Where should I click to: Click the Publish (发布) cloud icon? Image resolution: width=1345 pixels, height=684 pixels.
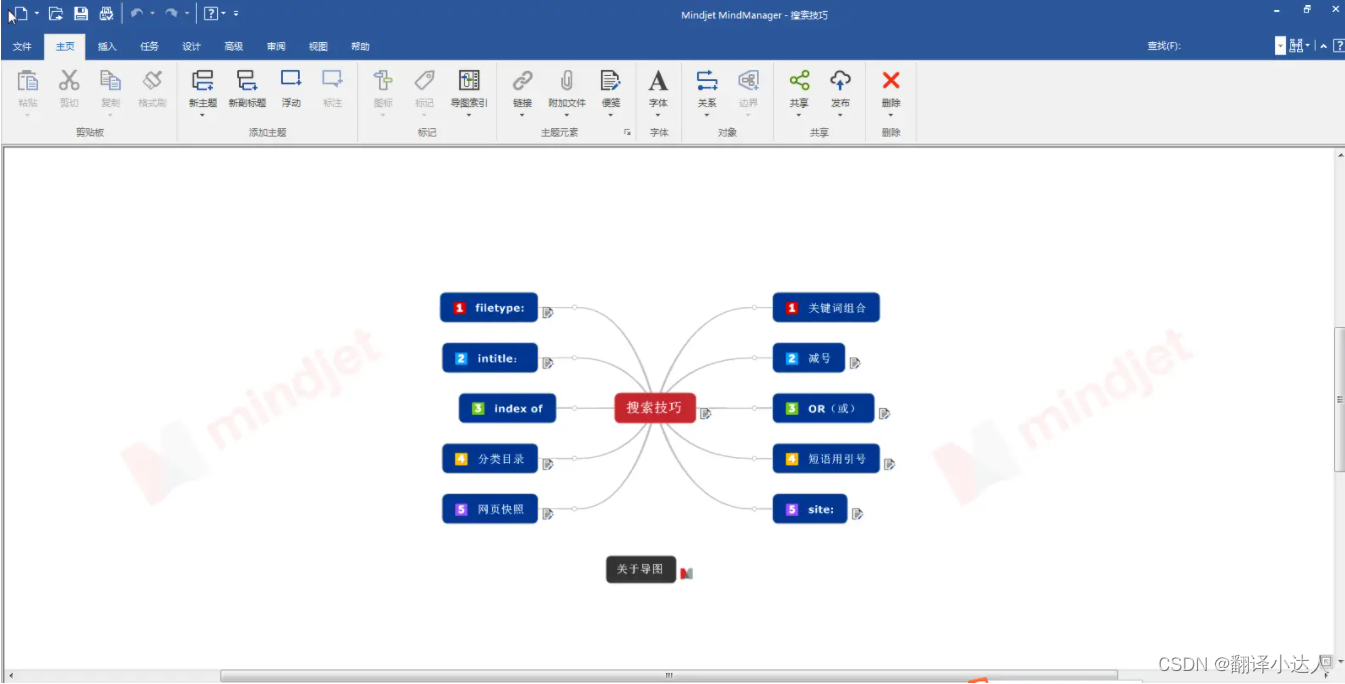(840, 81)
